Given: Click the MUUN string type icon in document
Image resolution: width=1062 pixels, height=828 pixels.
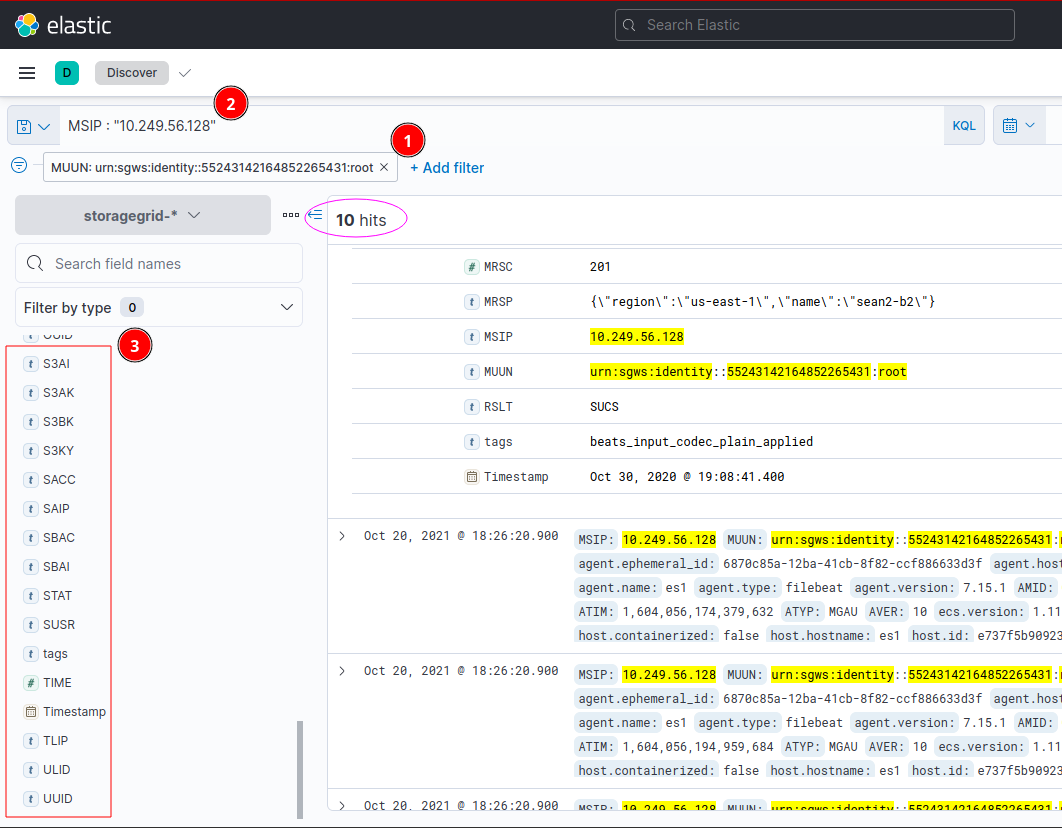Looking at the screenshot, I should pos(471,372).
